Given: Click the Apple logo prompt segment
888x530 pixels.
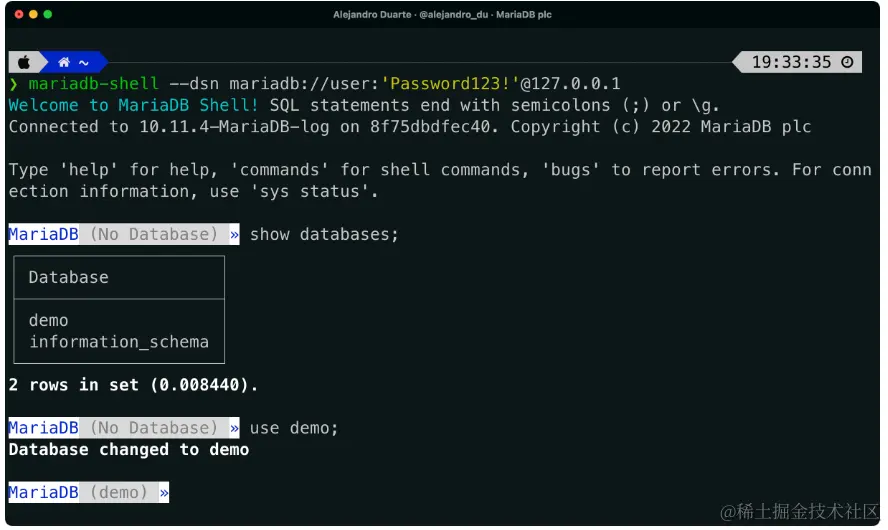Looking at the screenshot, I should [x=24, y=62].
